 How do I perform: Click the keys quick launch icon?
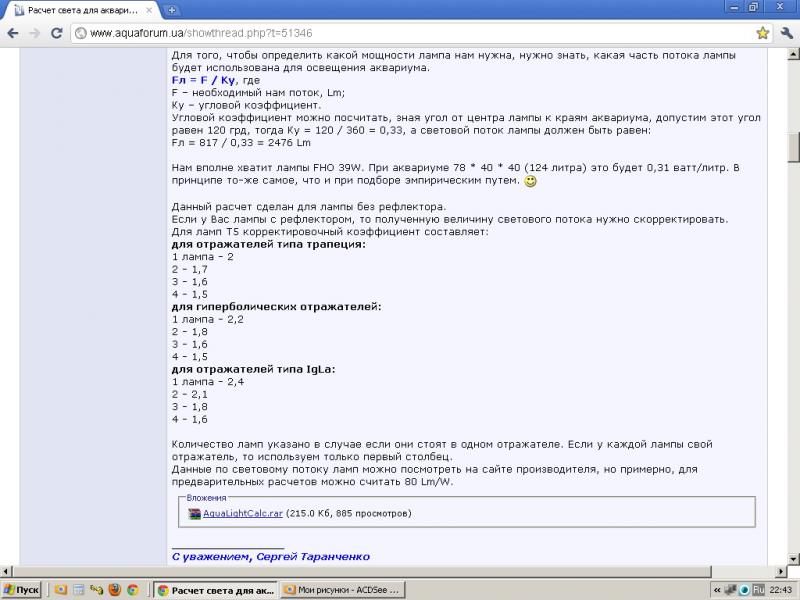pyautogui.click(x=96, y=590)
